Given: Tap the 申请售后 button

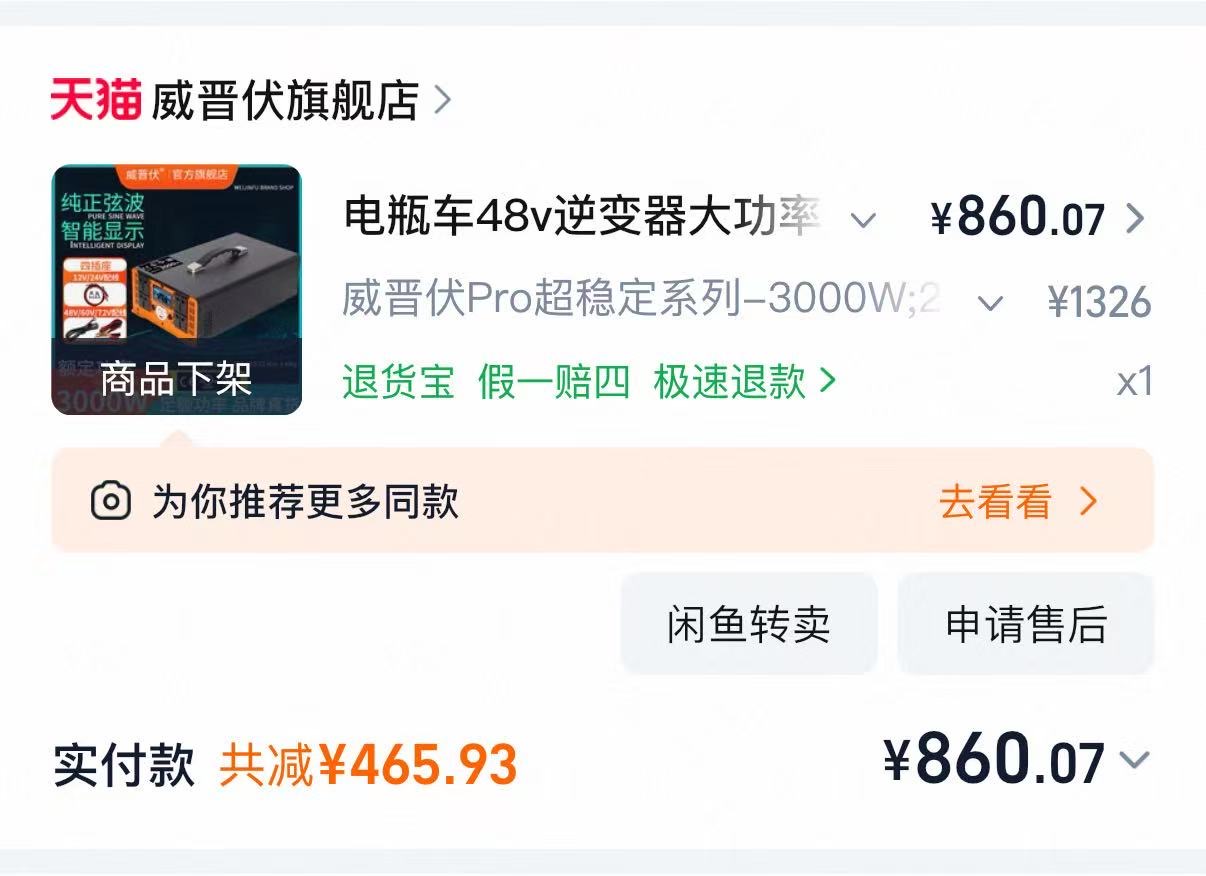Looking at the screenshot, I should pos(1026,623).
